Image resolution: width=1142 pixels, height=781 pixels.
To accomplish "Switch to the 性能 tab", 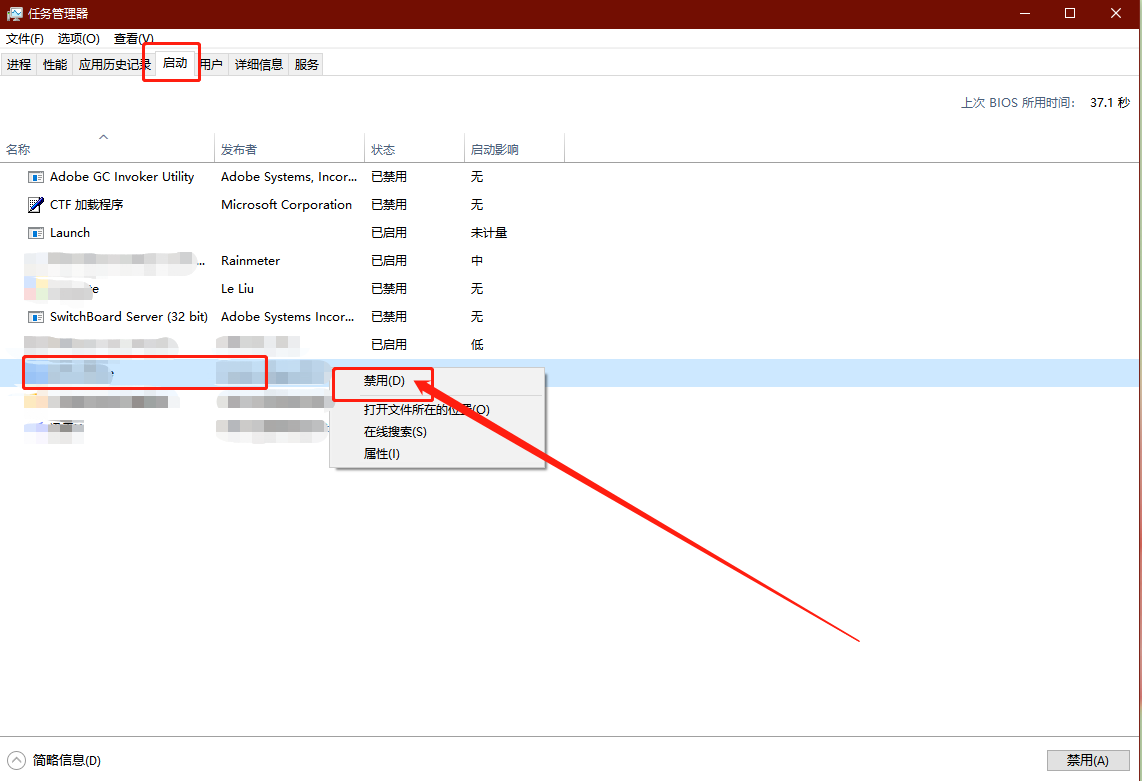I will pos(55,65).
